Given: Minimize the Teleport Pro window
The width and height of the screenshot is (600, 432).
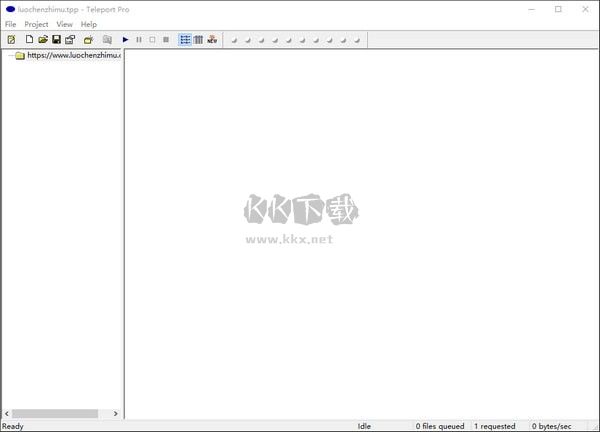Looking at the screenshot, I should point(532,9).
